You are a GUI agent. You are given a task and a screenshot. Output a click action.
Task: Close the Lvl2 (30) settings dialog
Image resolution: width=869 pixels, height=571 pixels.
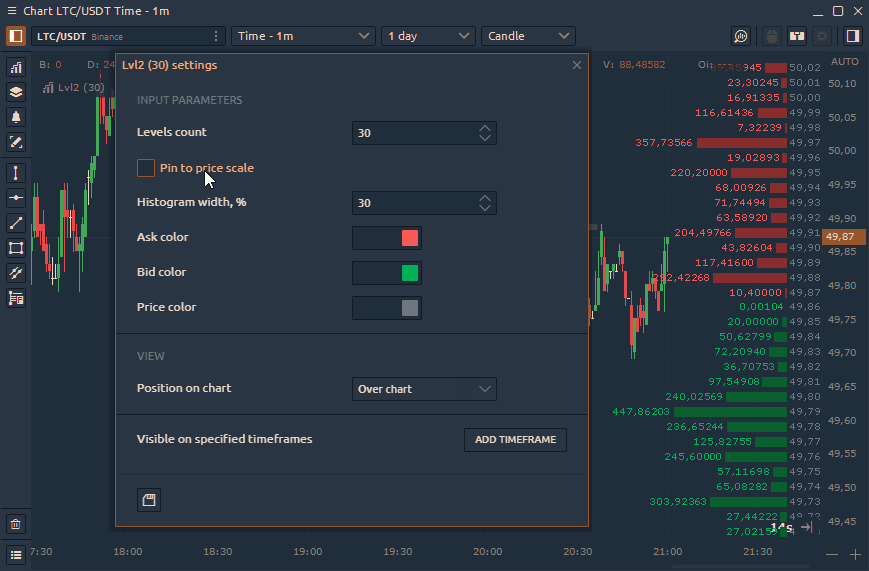point(577,65)
